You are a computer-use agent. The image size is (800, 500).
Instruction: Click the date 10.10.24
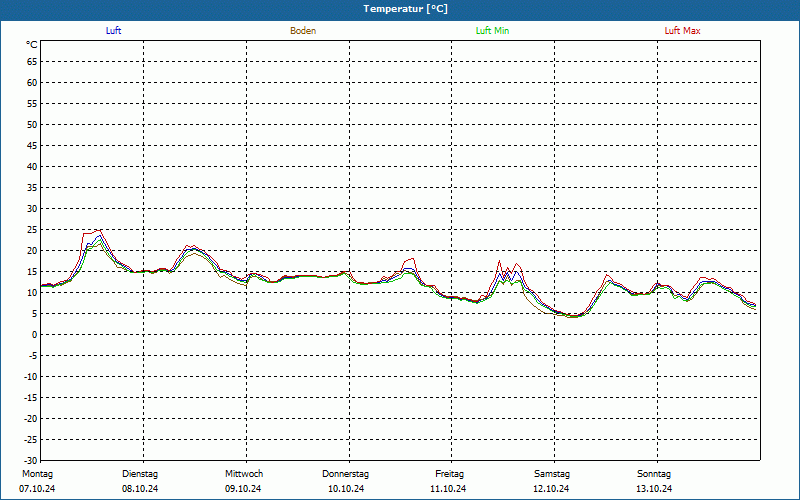(x=346, y=489)
